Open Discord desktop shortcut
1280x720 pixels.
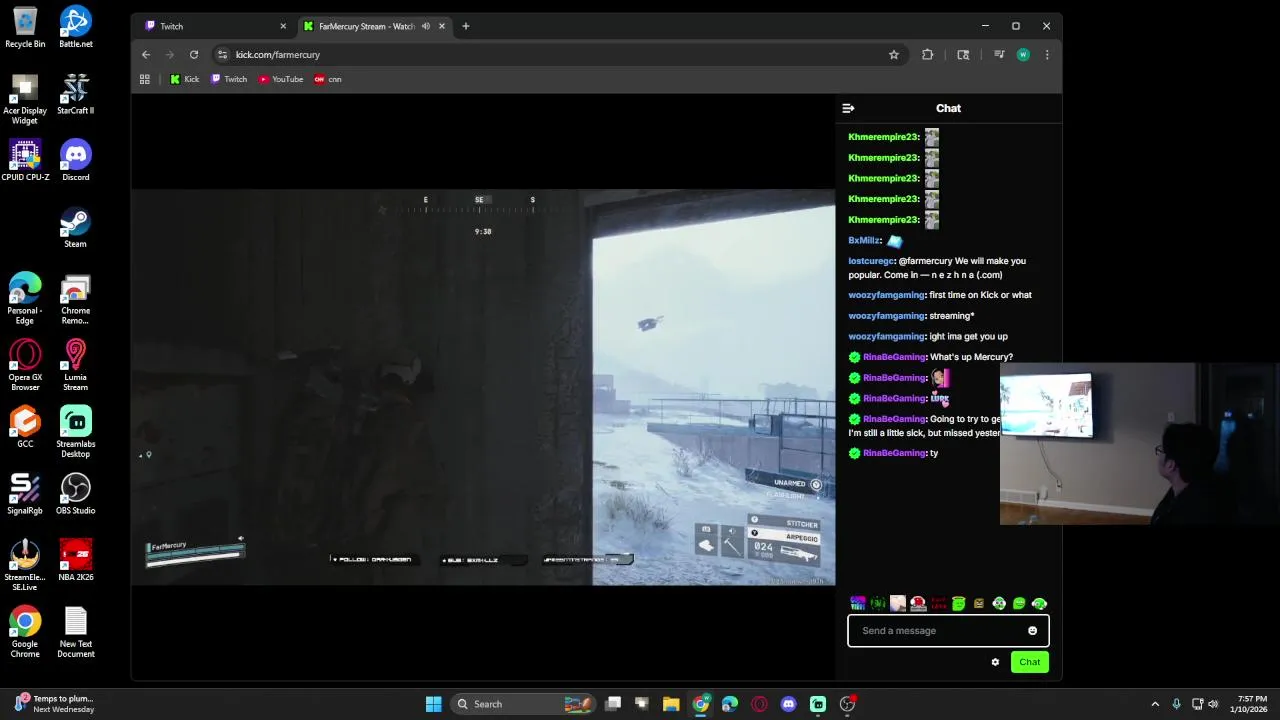pos(75,160)
